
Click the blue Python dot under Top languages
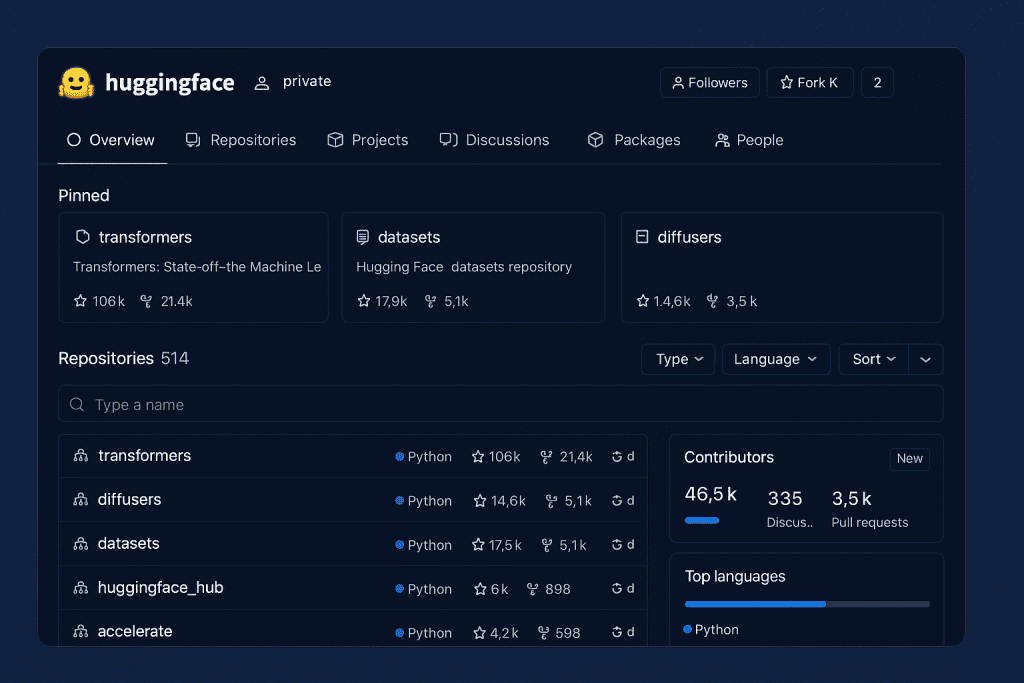(688, 629)
